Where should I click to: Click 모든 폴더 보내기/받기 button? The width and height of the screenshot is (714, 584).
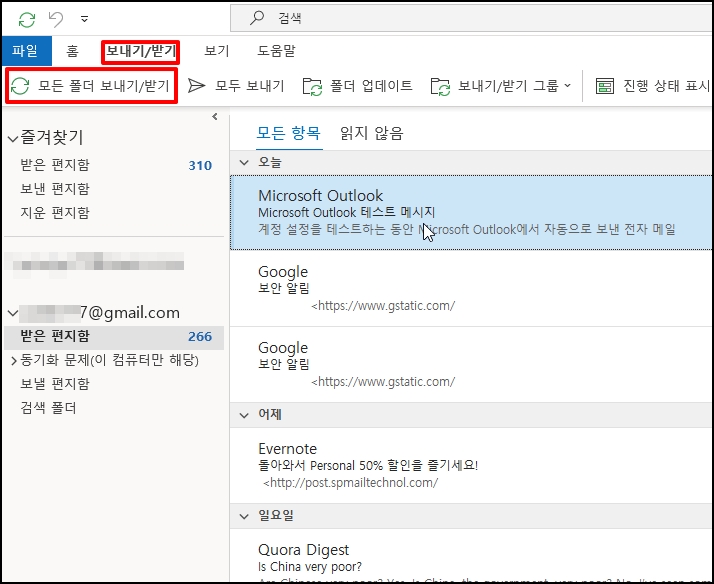(91, 86)
